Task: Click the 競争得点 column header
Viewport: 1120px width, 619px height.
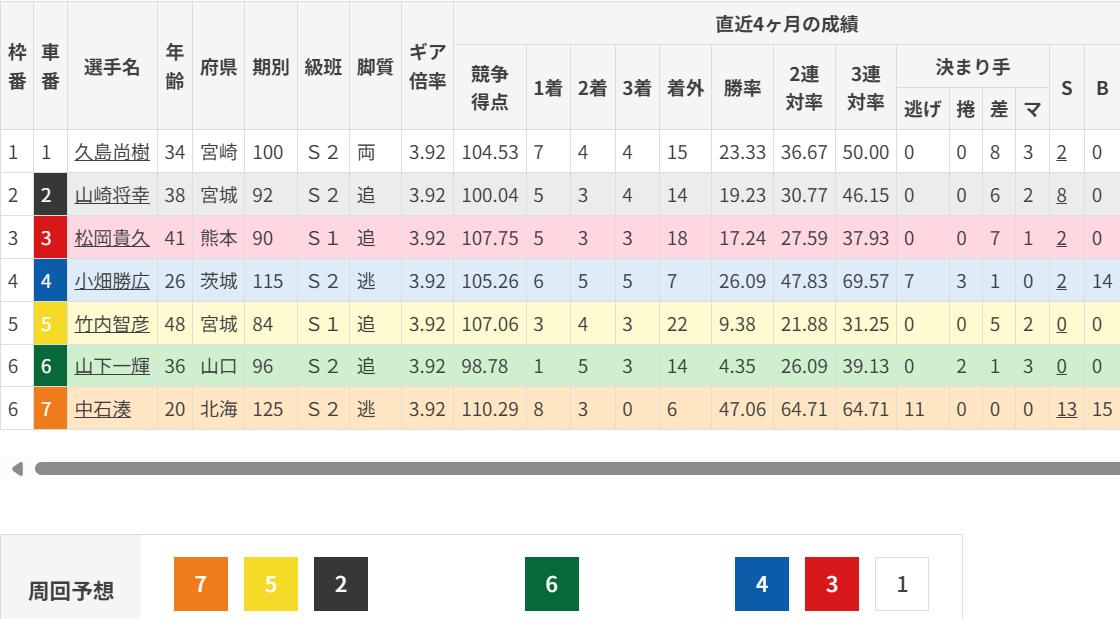Action: tap(490, 87)
